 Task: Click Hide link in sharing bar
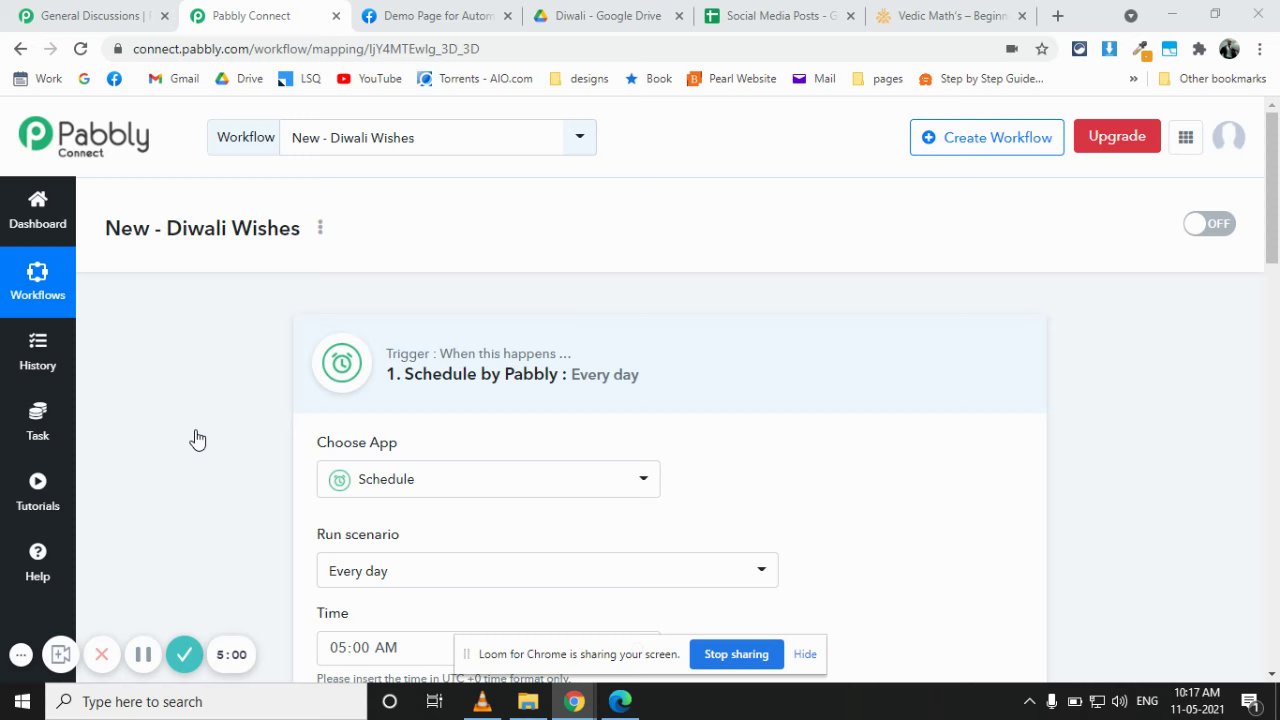[805, 654]
